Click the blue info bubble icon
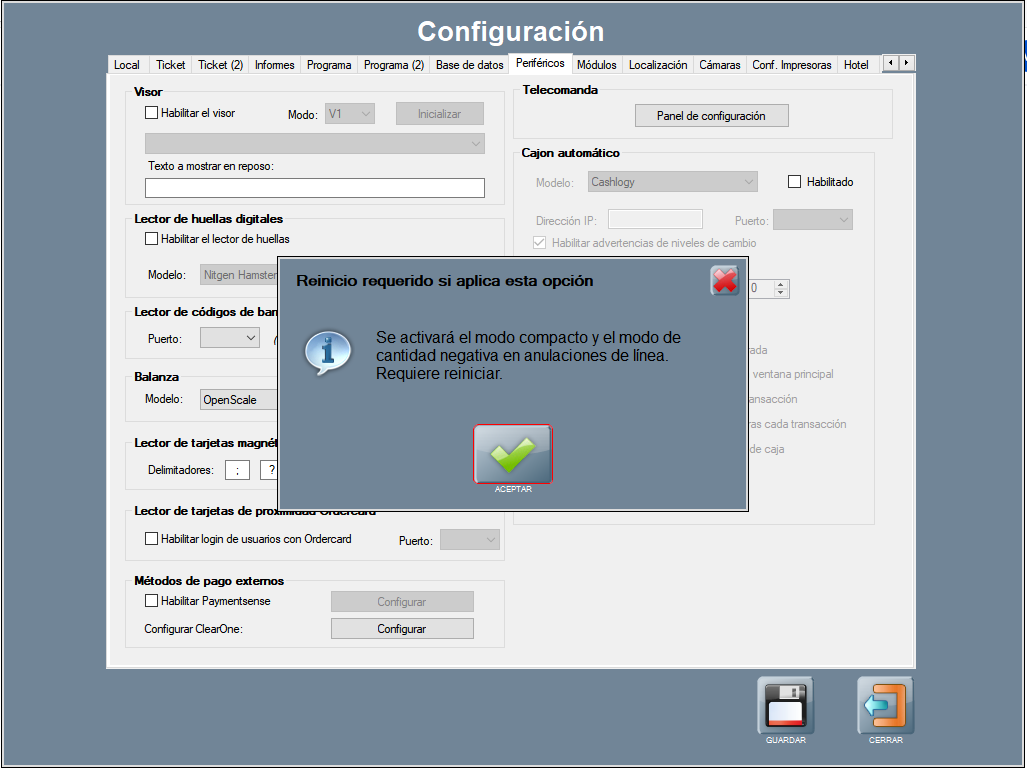 (x=327, y=351)
